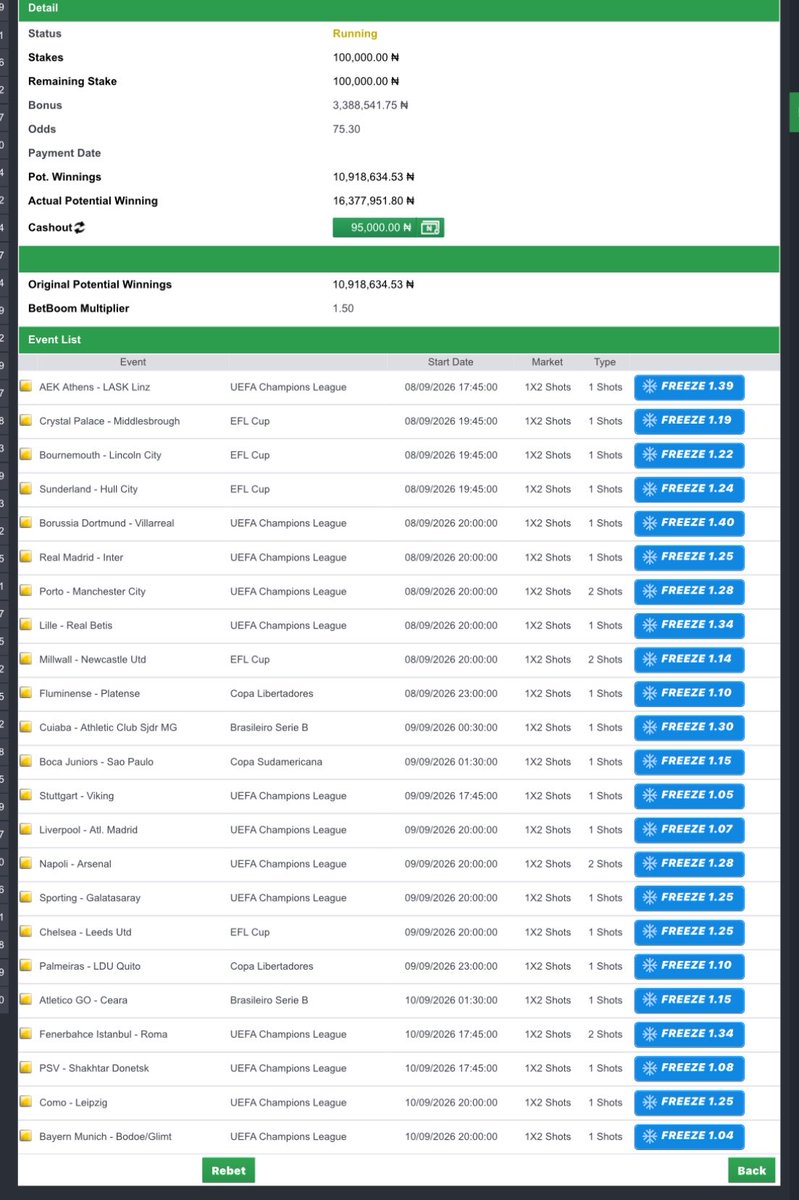Viewport: 799px width, 1200px height.
Task: Freeze Napoli - Arsenal selection
Action: pos(689,862)
